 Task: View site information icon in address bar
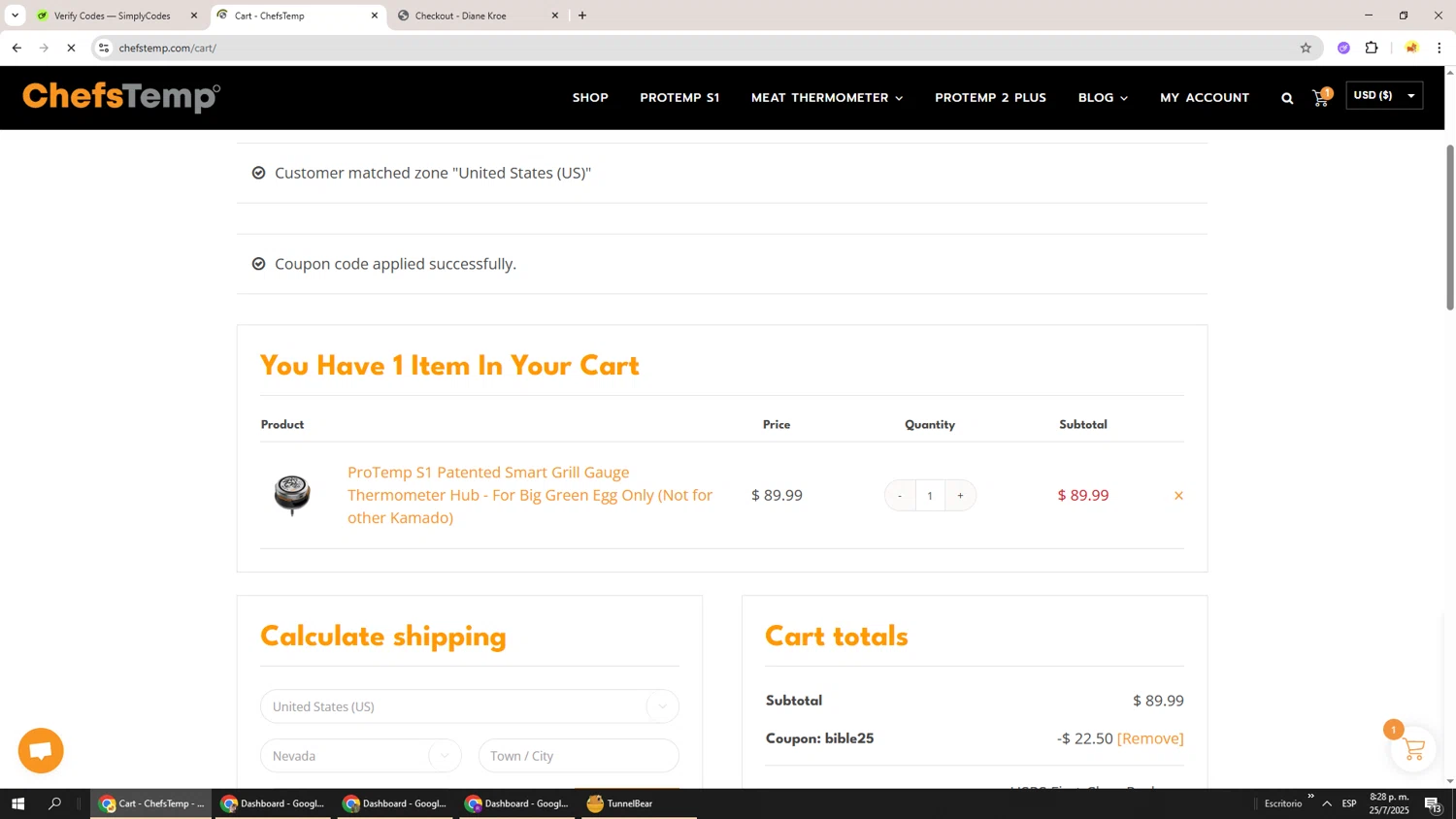[x=104, y=48]
